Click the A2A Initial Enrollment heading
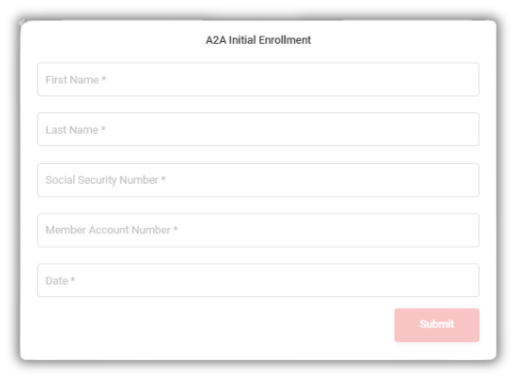This screenshot has width=518, height=382. point(258,40)
